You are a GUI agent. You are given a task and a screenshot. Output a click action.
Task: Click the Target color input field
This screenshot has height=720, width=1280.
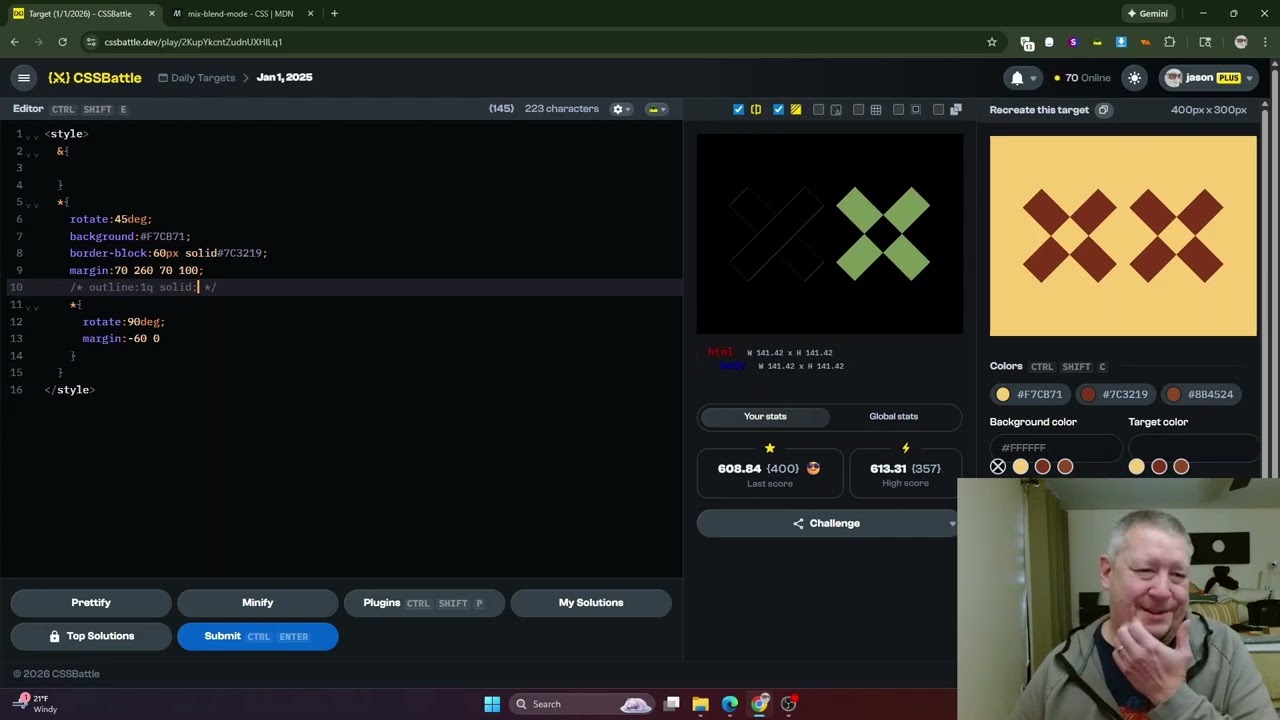[x=1193, y=447]
